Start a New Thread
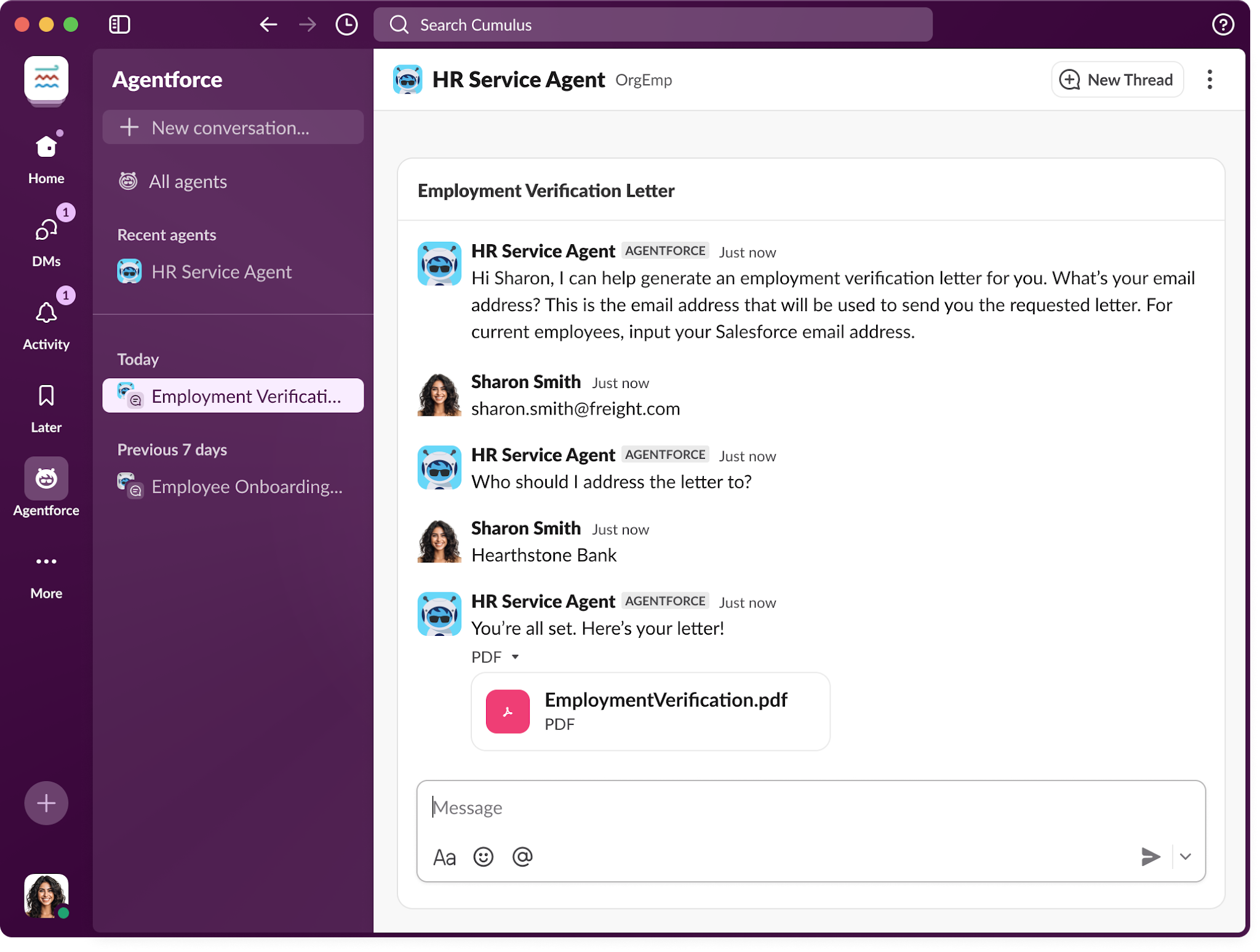This screenshot has width=1260, height=952. click(x=1117, y=79)
